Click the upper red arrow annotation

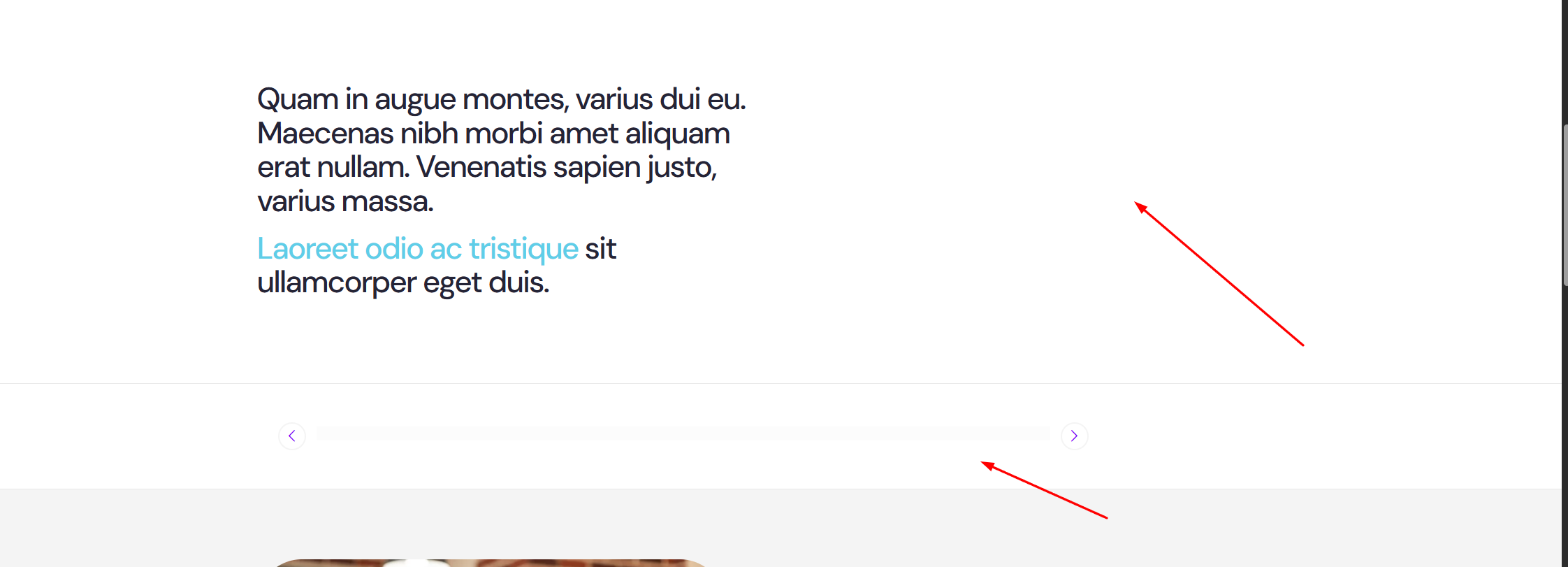1219,273
